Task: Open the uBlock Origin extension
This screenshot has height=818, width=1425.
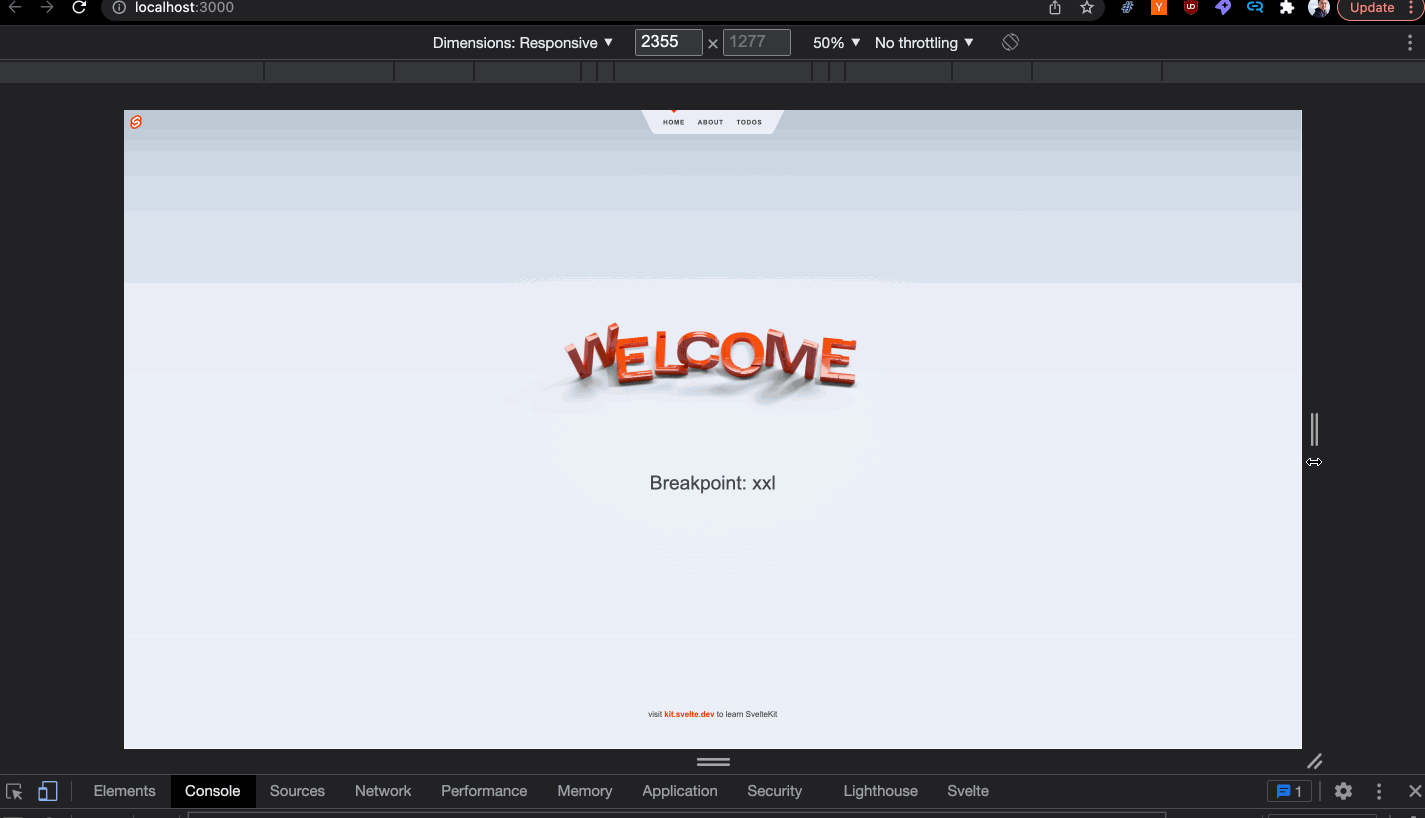Action: [x=1191, y=7]
